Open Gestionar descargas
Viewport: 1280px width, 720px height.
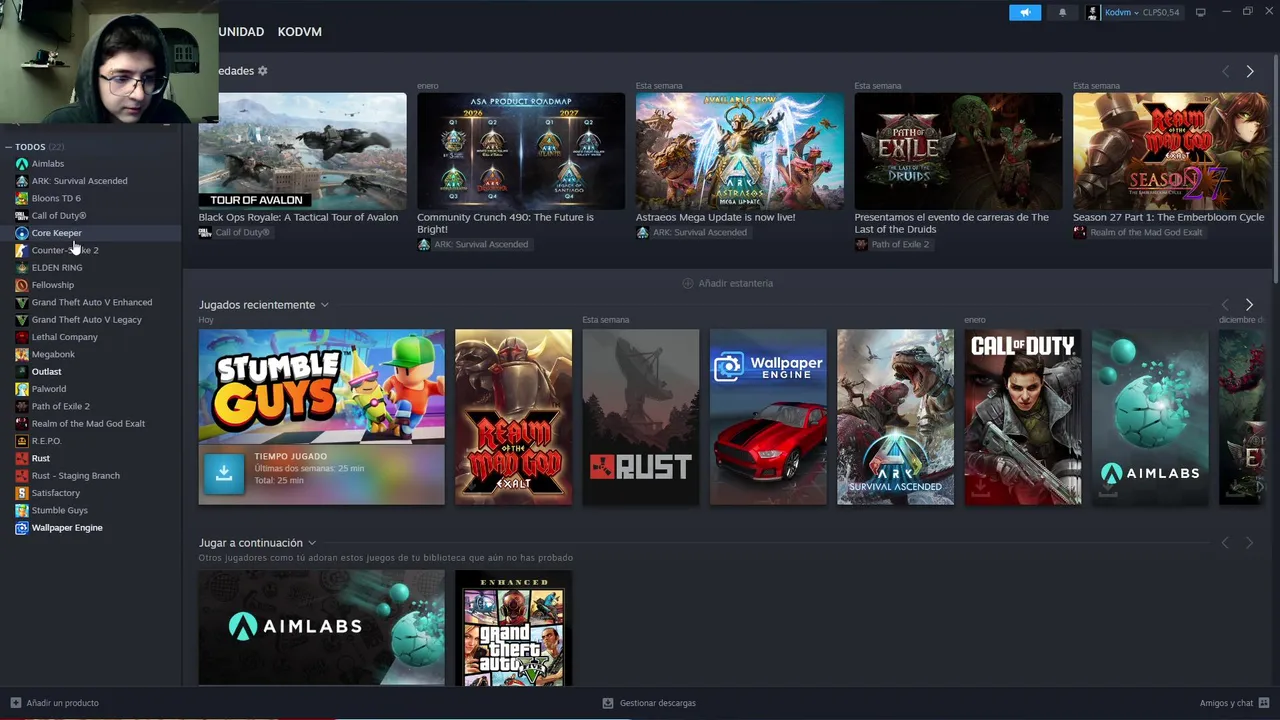point(649,703)
